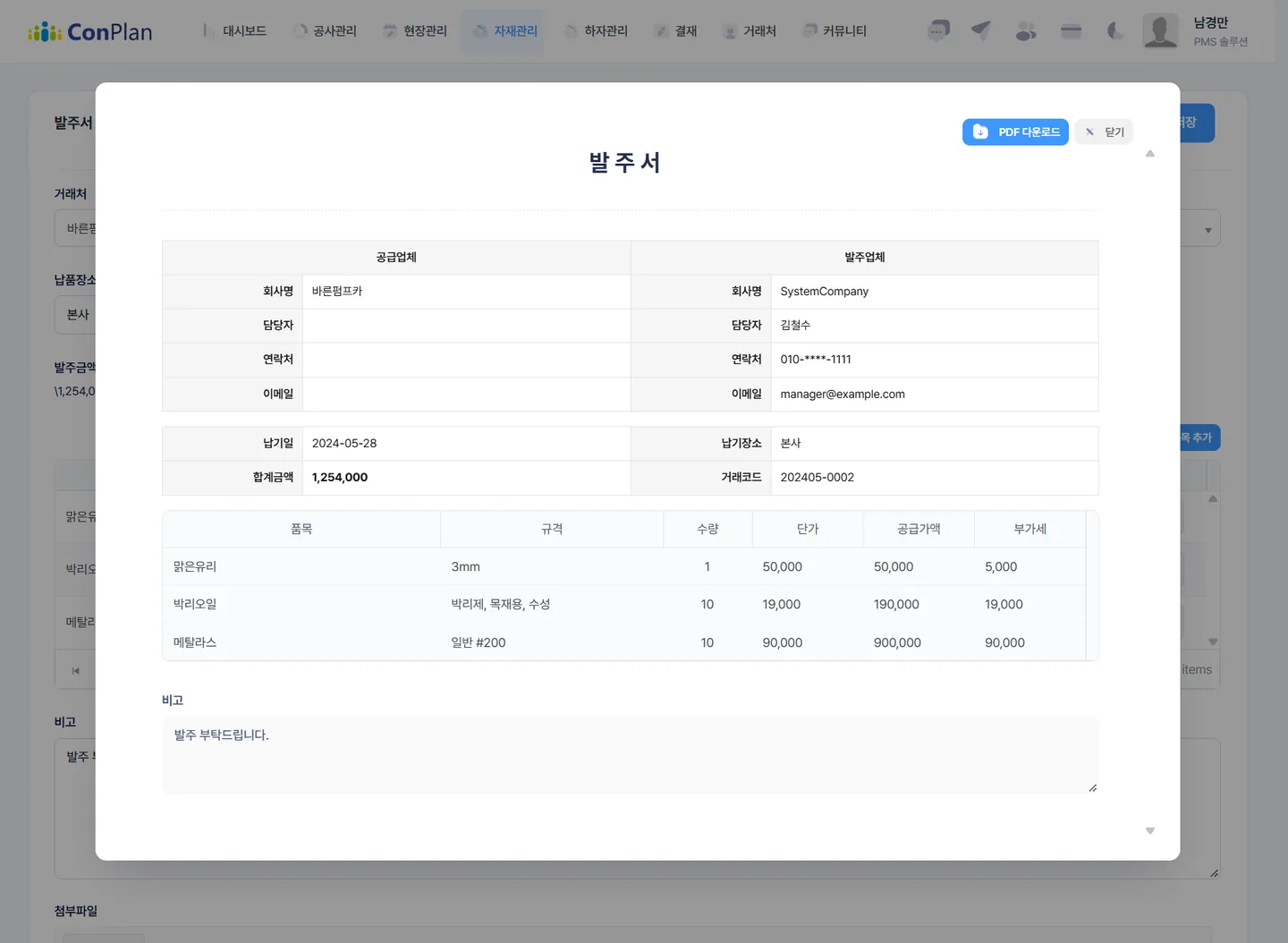Click background grid scrollbar down arrow
Image resolution: width=1288 pixels, height=943 pixels.
pyautogui.click(x=1213, y=641)
